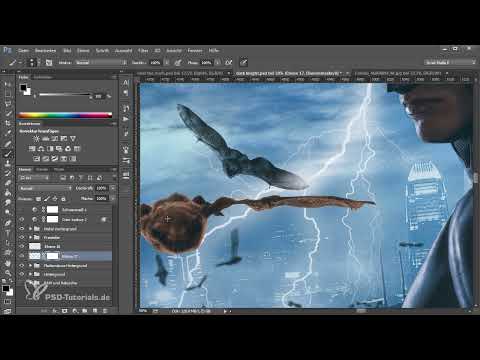This screenshot has height=360, width=480.
Task: Toggle Quick Mask mode
Action: coord(8,302)
